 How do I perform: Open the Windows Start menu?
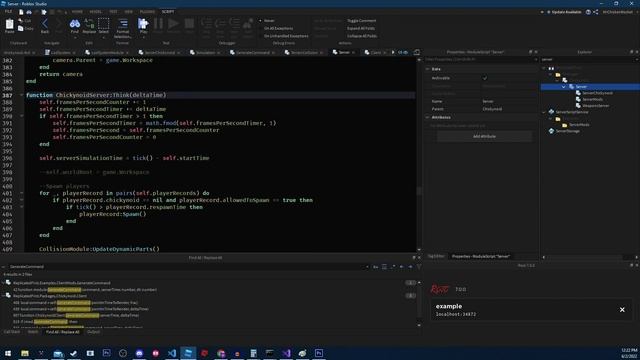pos(8,353)
